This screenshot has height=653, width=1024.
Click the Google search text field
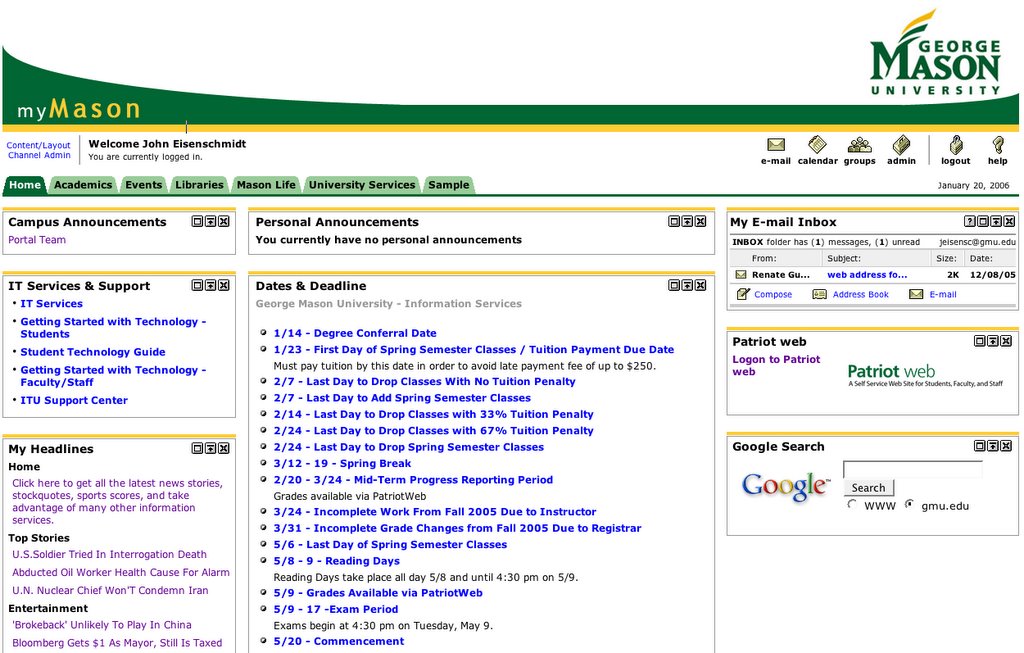pos(913,470)
